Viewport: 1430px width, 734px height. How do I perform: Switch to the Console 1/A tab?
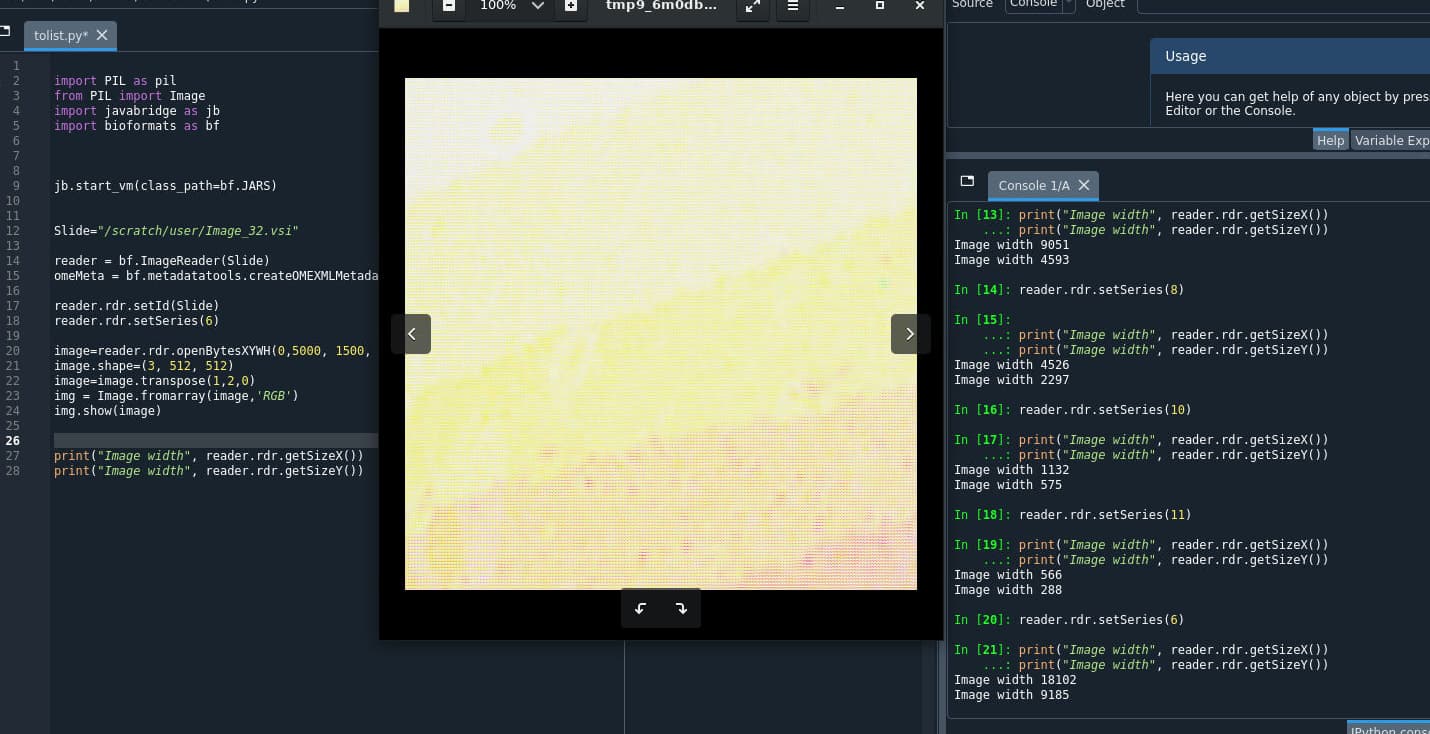1033,185
